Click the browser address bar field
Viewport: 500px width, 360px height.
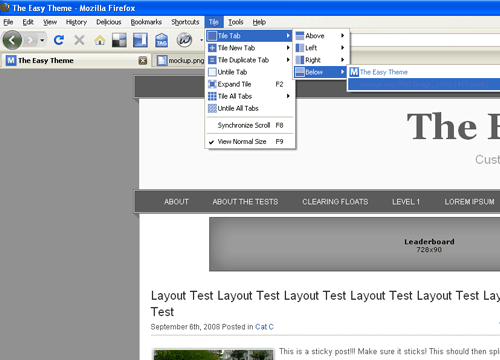(x=425, y=40)
